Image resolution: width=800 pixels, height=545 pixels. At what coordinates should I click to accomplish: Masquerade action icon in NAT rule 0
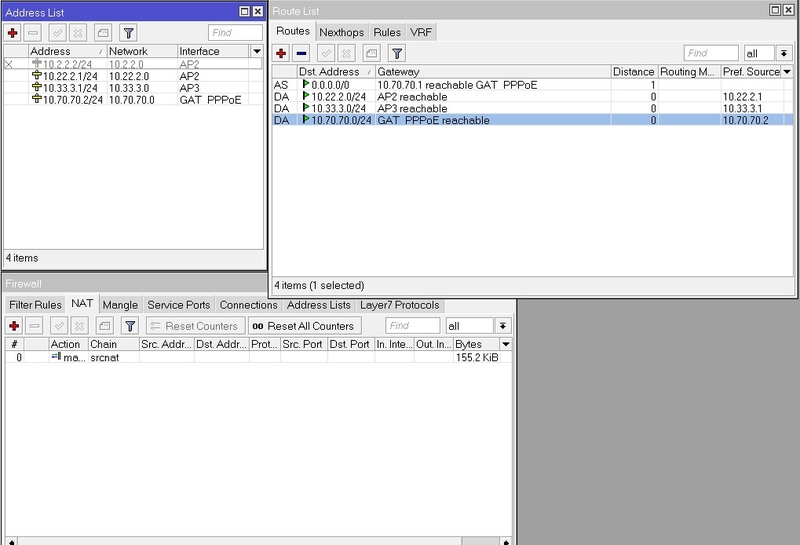[56, 357]
